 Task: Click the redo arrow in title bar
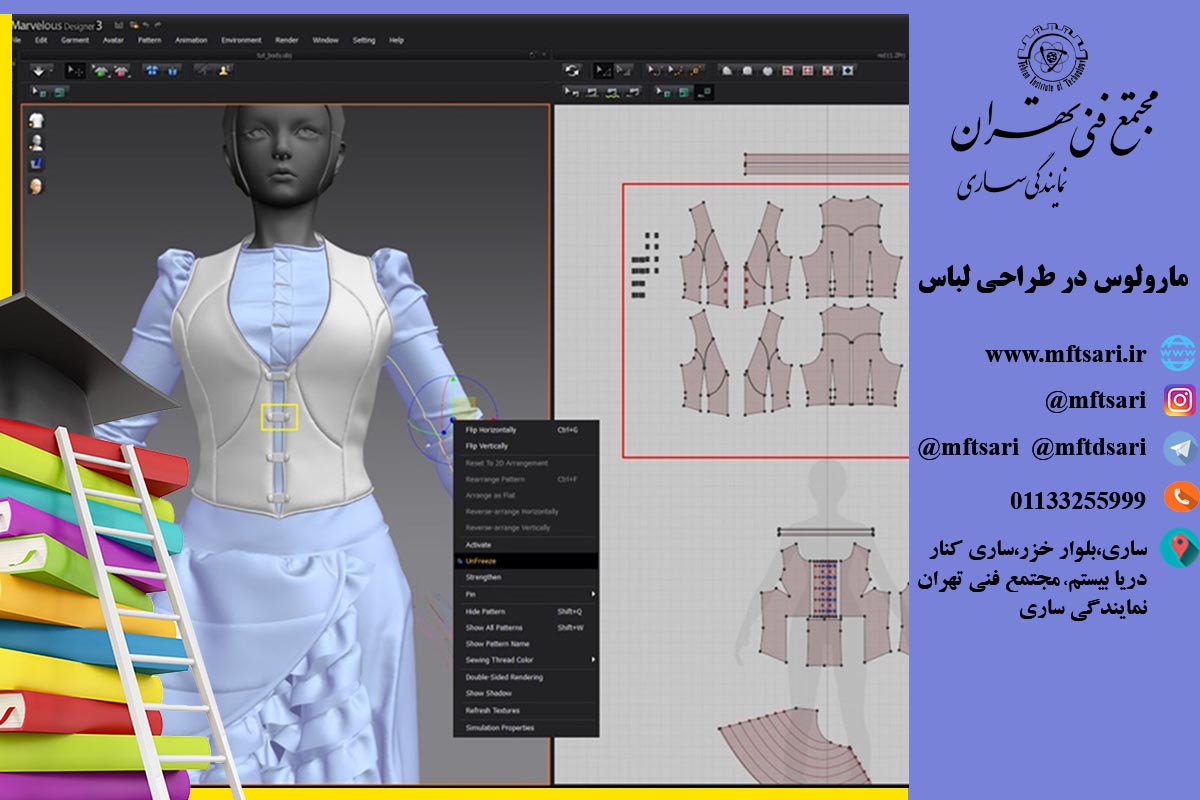click(x=158, y=25)
